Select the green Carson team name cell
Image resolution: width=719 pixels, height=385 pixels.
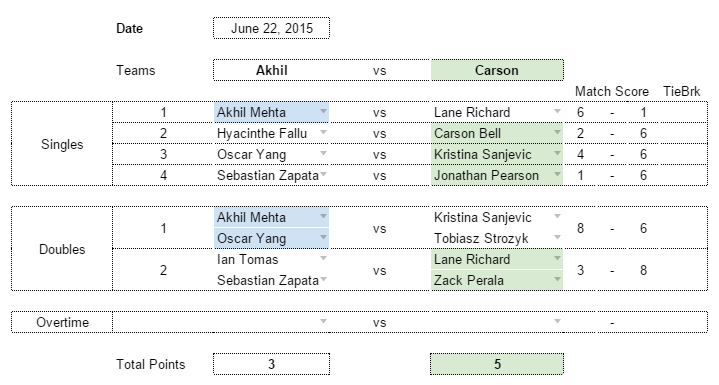(x=497, y=71)
